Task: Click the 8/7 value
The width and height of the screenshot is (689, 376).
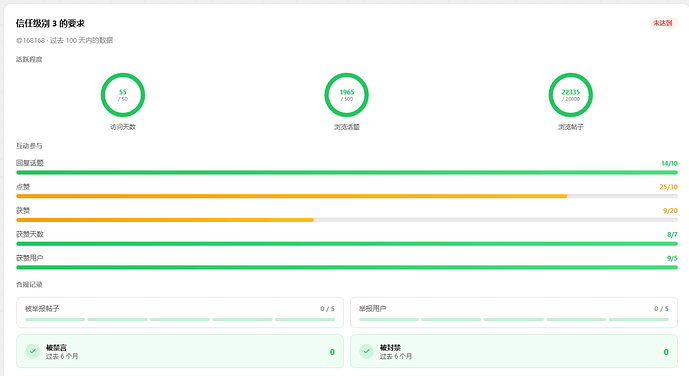Action: tap(672, 235)
